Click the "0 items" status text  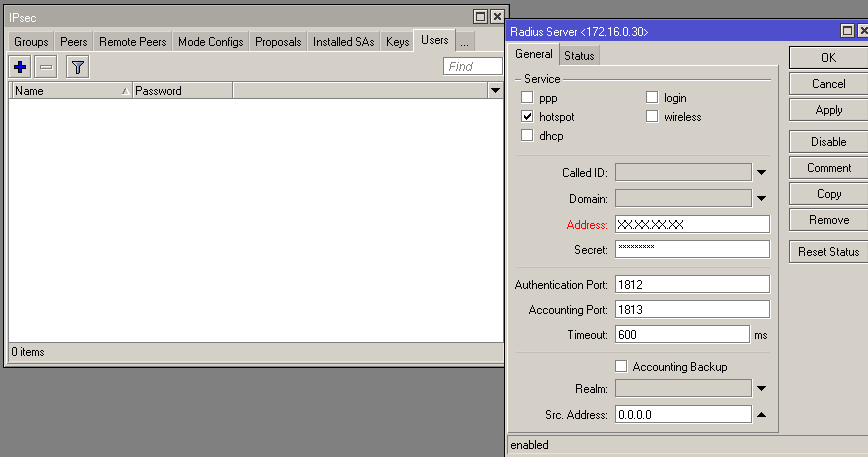coord(28,352)
